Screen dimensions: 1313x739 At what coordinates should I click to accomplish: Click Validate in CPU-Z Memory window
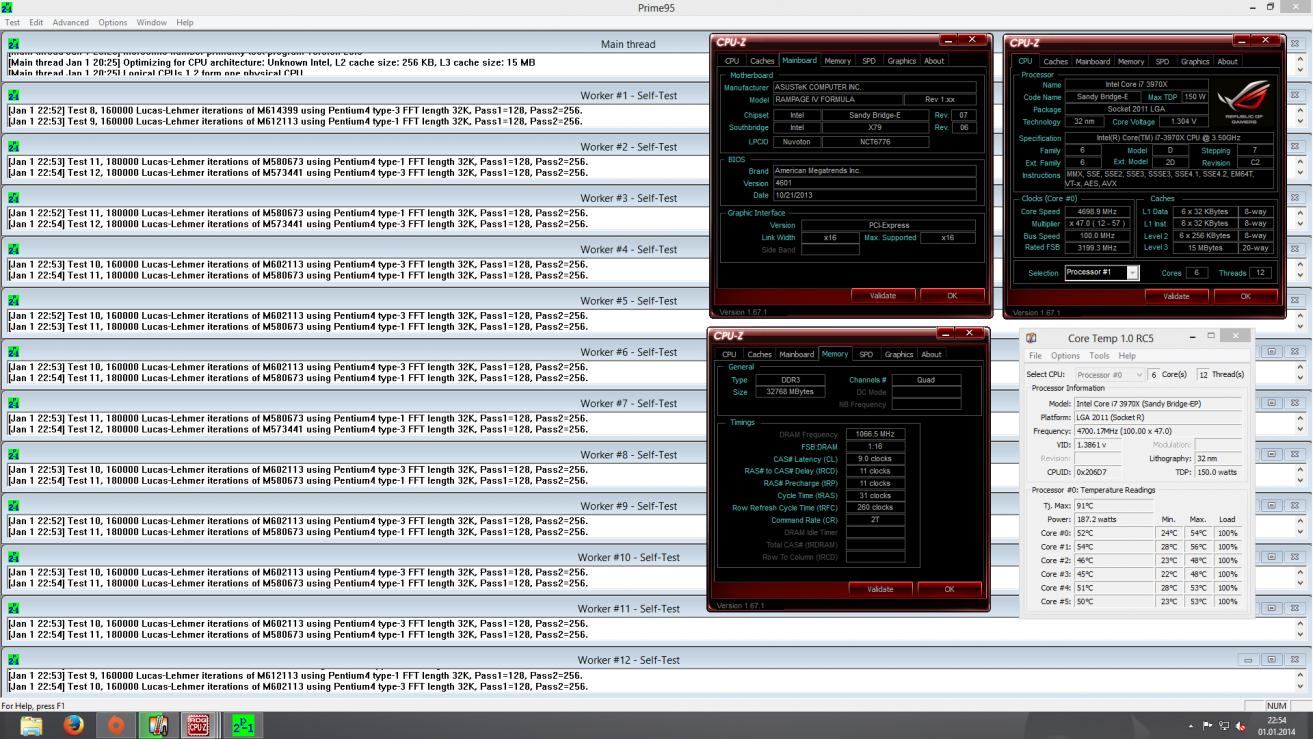880,589
